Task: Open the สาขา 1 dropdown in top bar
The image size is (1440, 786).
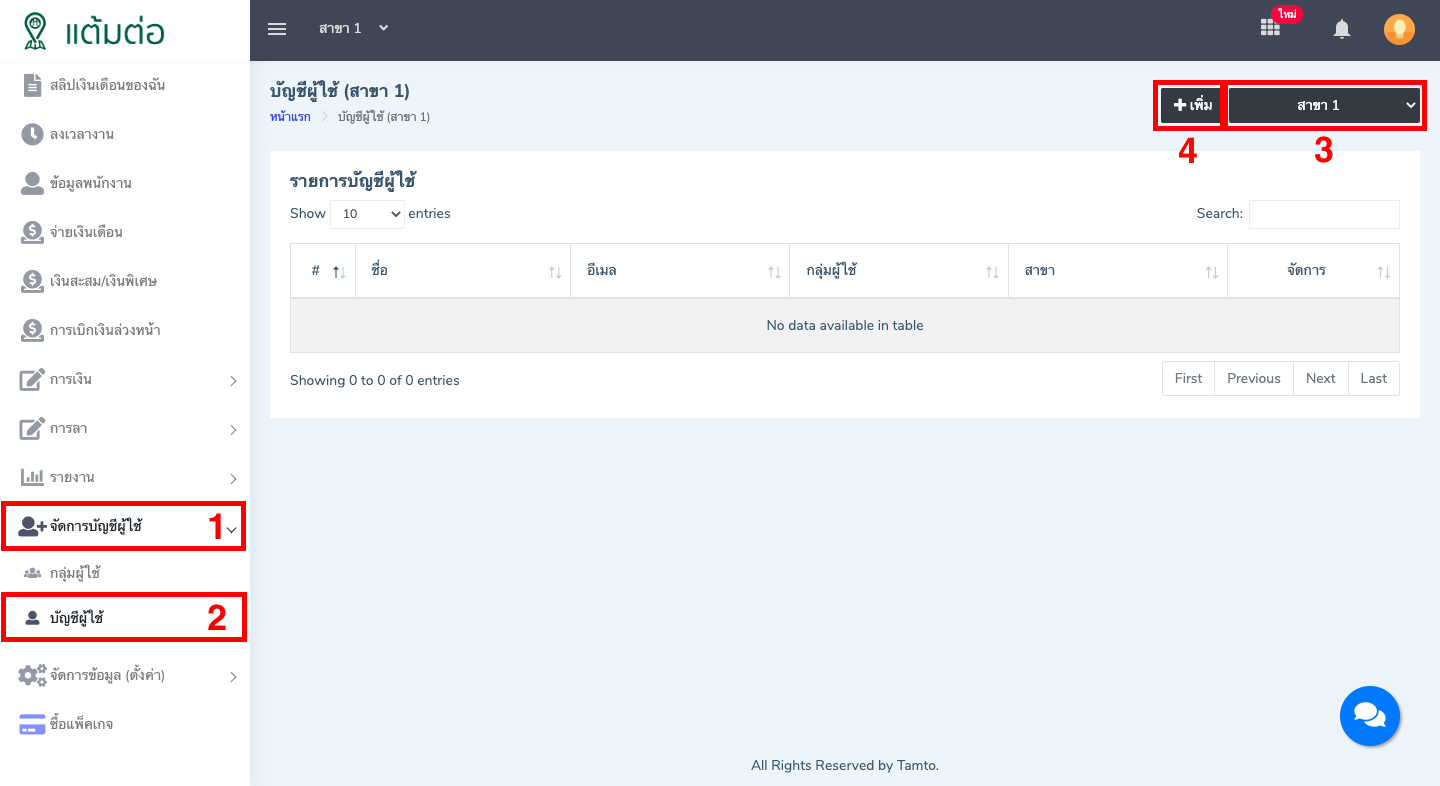Action: 353,29
